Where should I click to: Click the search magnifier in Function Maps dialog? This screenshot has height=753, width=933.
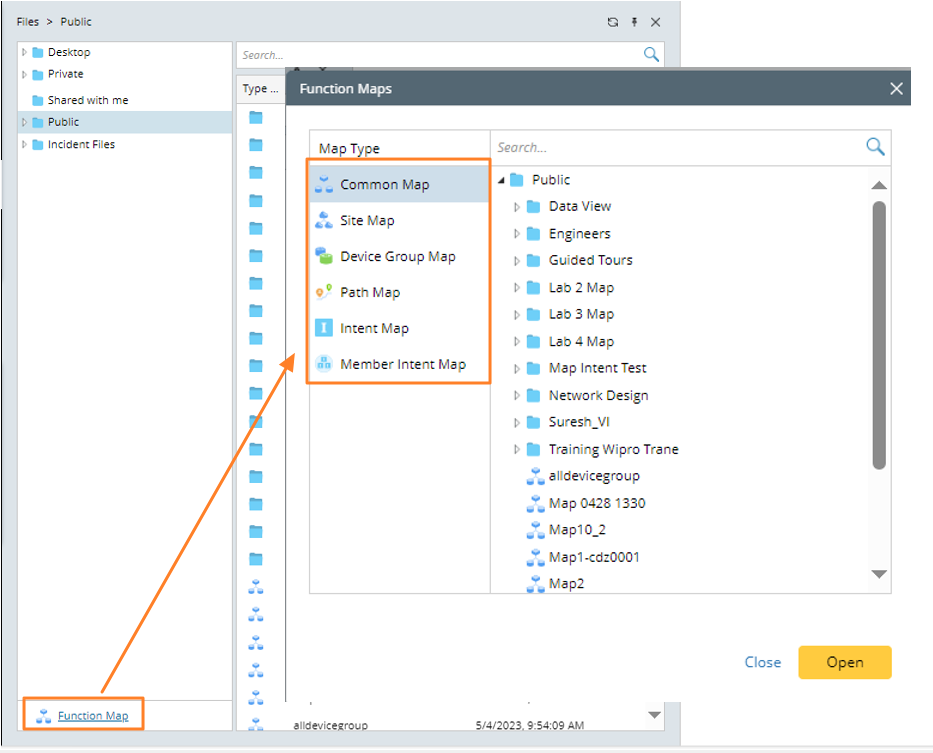coord(875,147)
